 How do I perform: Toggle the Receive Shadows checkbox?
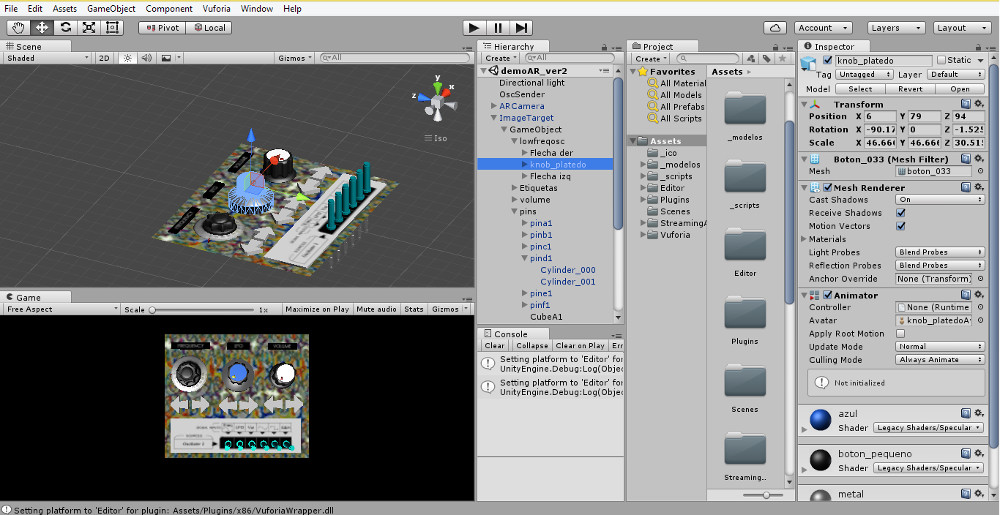[x=901, y=213]
